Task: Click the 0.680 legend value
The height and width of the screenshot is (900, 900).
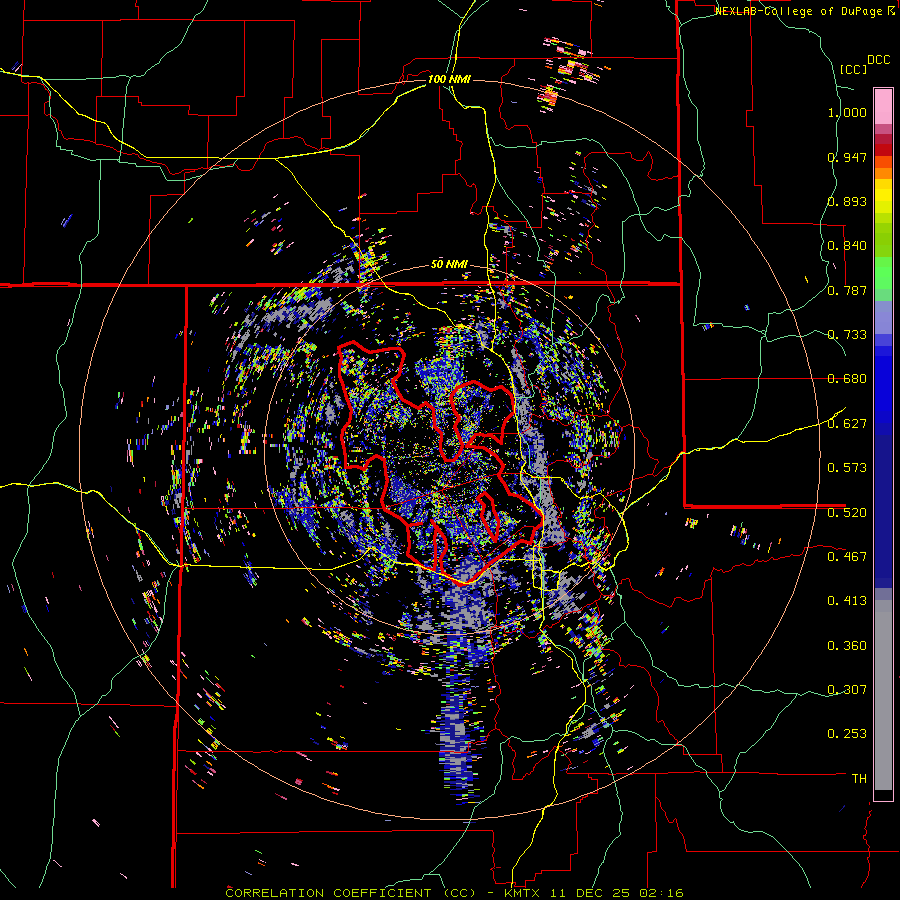Action: 847,379
